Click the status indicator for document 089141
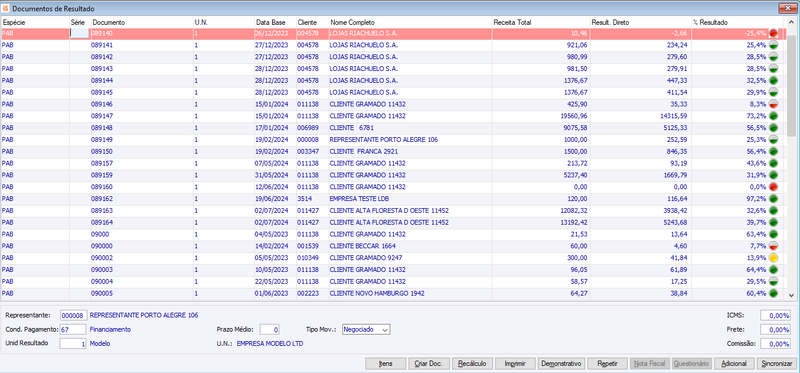The width and height of the screenshot is (800, 373). pyautogui.click(x=773, y=45)
